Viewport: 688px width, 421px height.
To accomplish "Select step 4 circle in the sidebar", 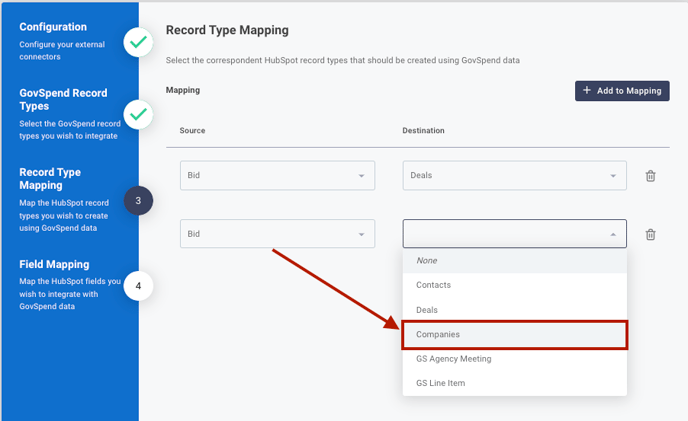I will tap(138, 286).
